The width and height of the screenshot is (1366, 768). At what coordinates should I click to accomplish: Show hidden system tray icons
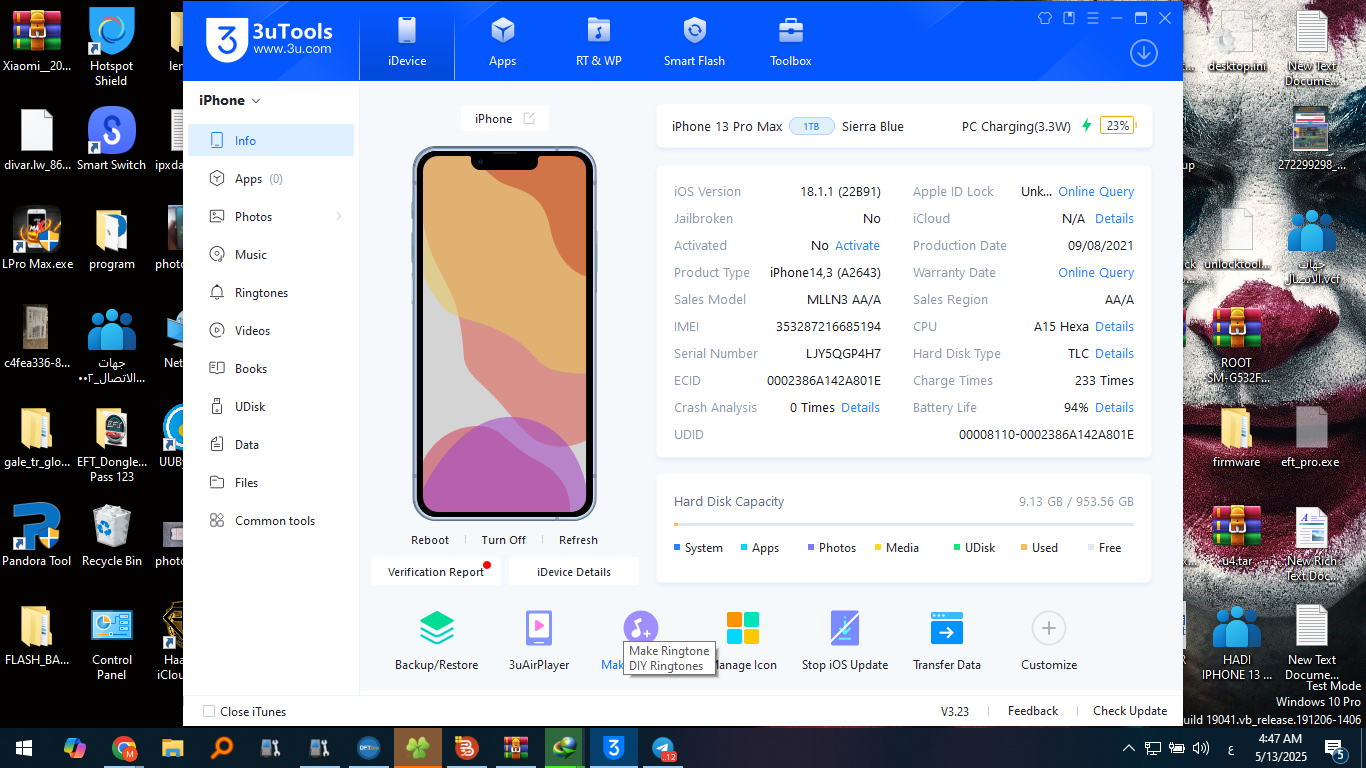[x=1129, y=748]
